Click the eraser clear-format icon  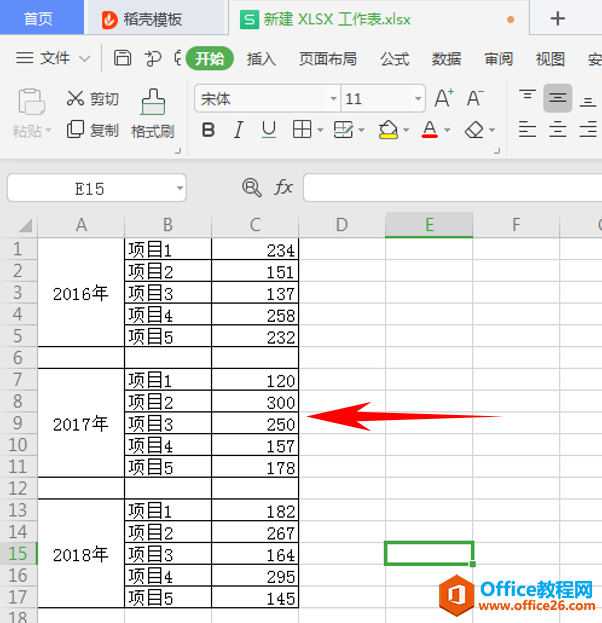474,130
